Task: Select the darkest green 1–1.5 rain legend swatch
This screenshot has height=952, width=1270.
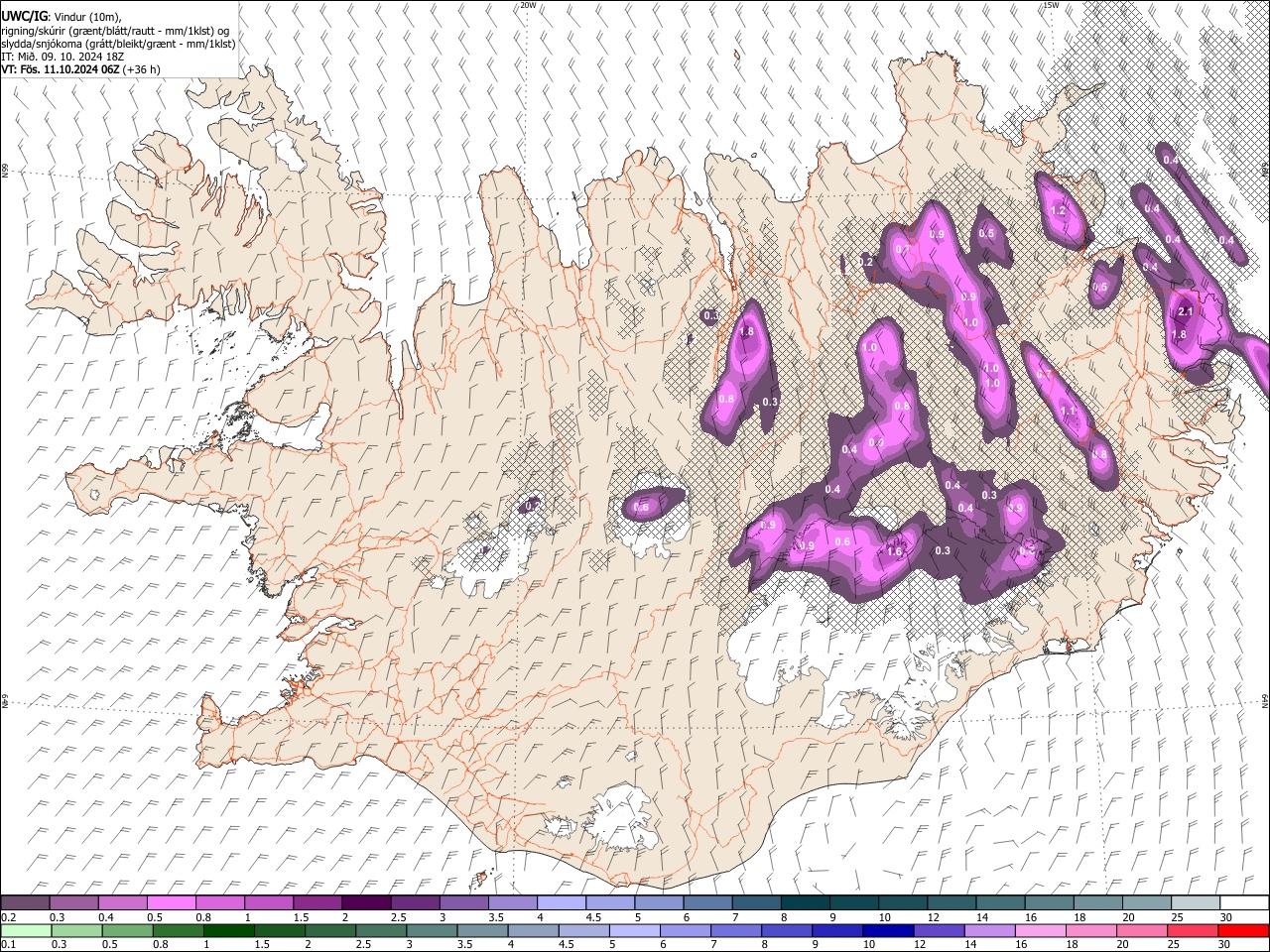Action: coord(229,930)
